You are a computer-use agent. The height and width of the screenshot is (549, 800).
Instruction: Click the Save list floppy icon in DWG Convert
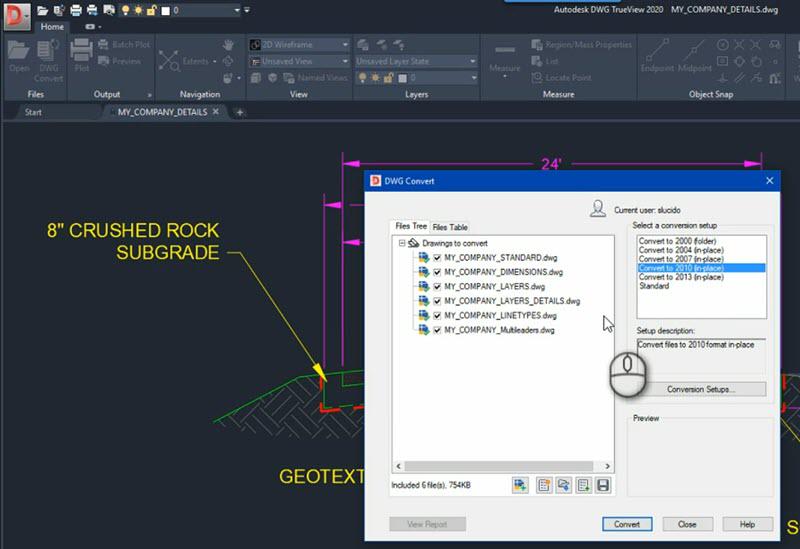click(603, 485)
